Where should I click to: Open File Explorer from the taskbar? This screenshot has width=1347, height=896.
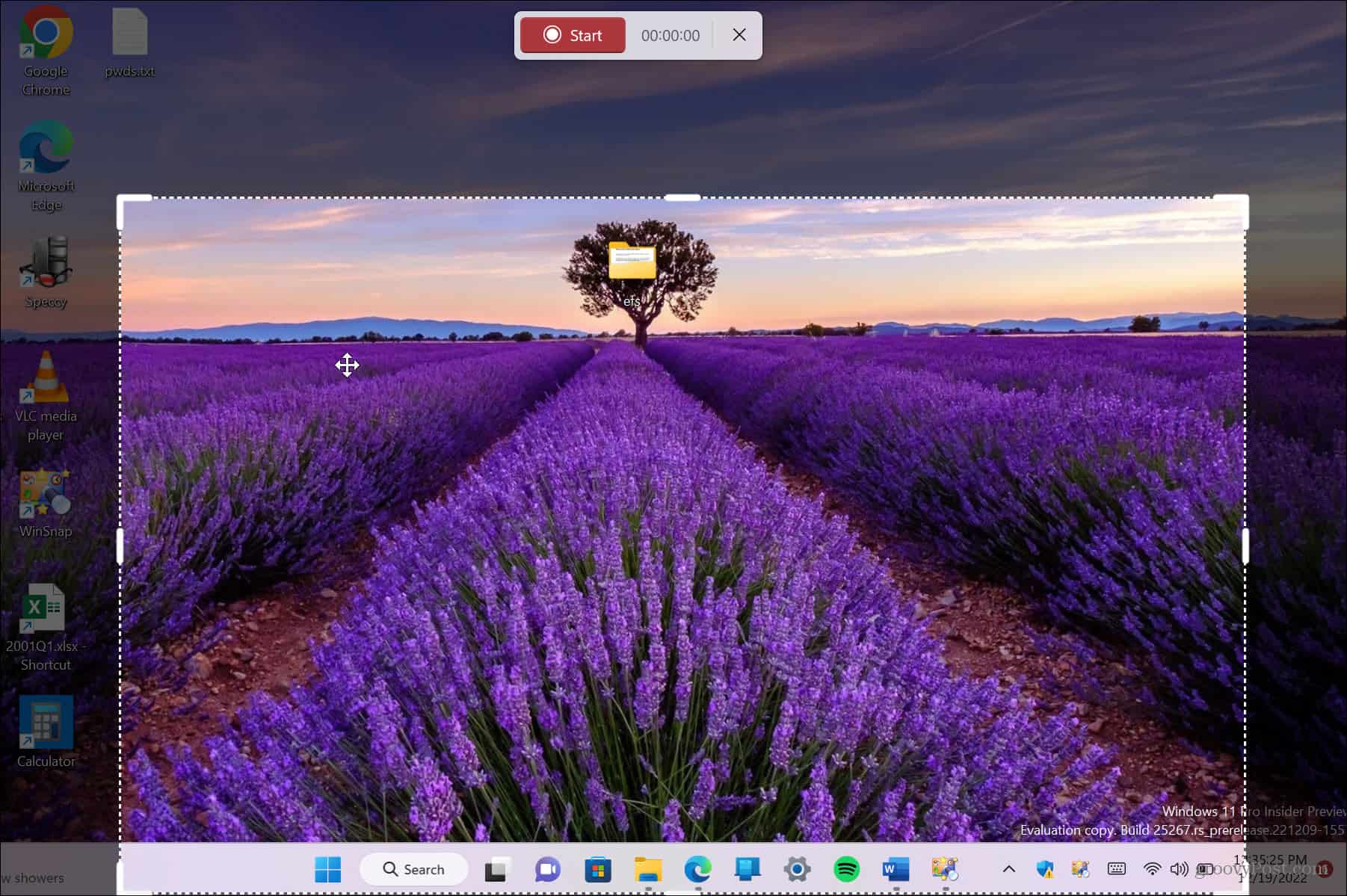coord(648,869)
